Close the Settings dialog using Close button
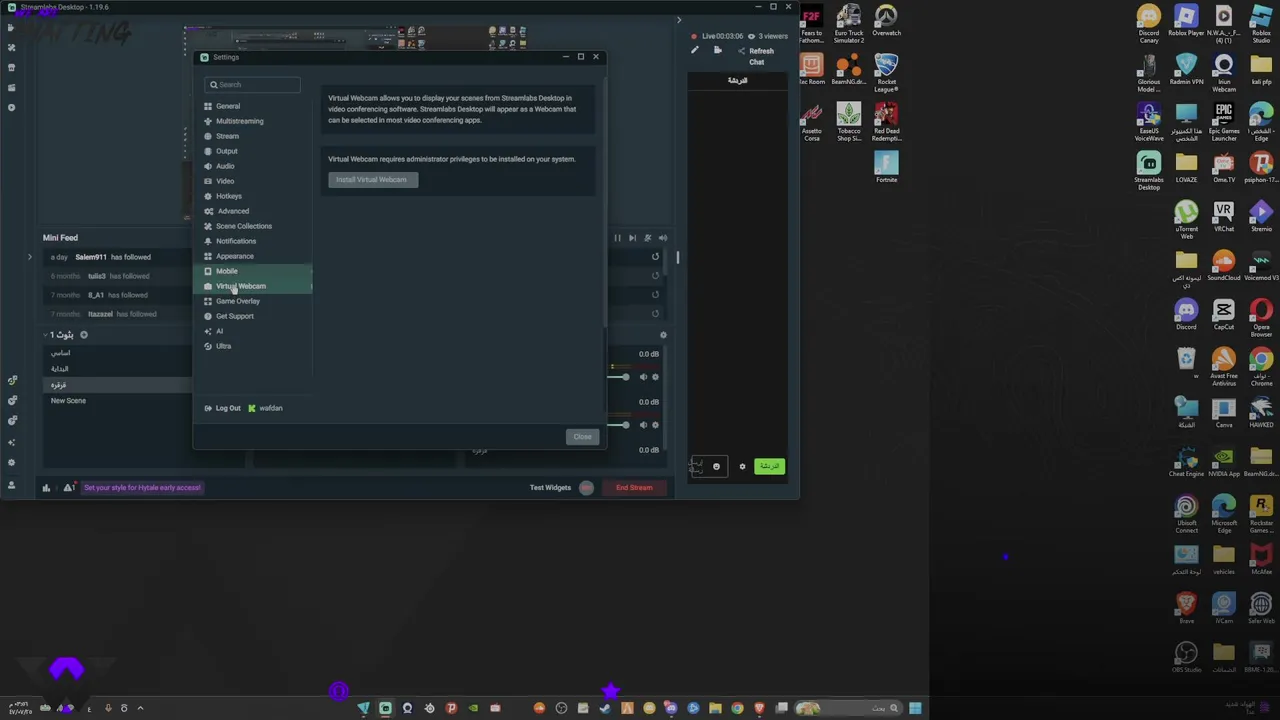 pos(582,437)
